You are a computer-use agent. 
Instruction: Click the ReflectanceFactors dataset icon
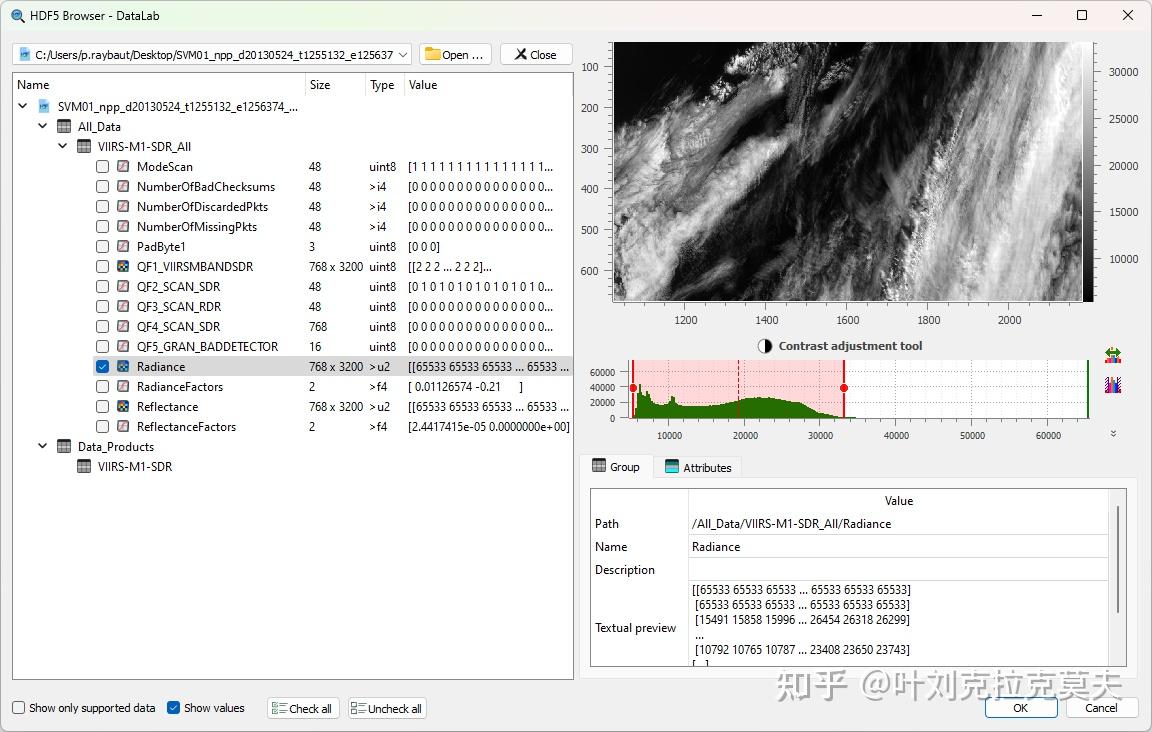tap(123, 426)
